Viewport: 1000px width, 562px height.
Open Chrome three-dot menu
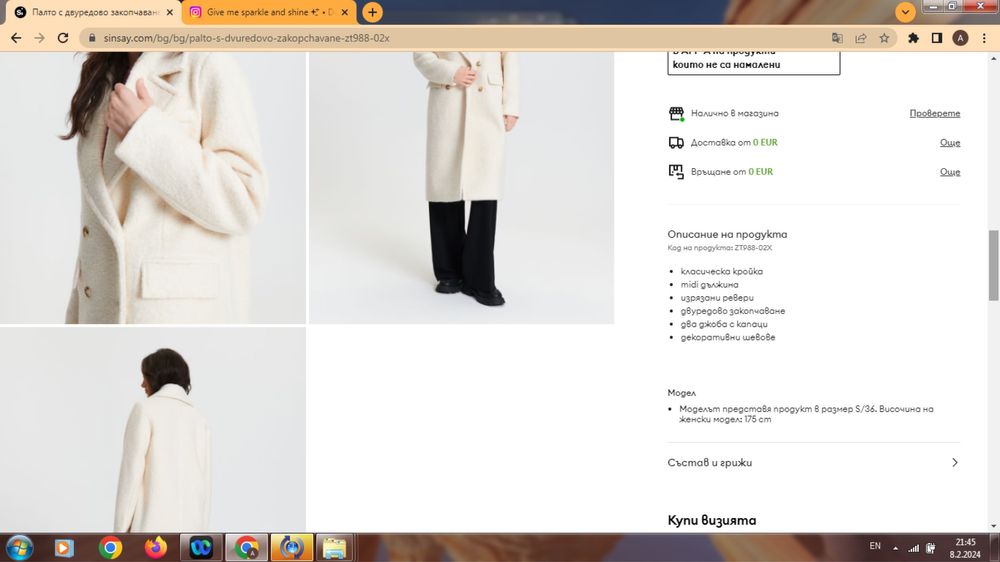tap(984, 38)
